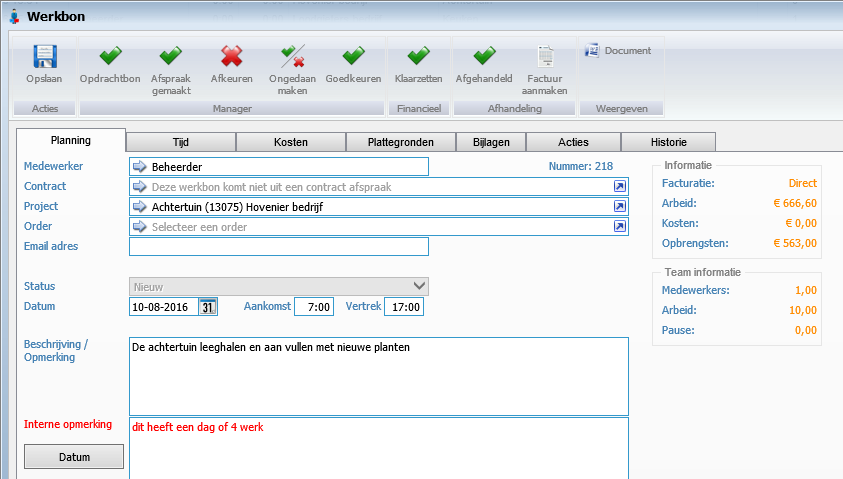Click the Afkeuren red cross icon
The image size is (843, 479).
(x=231, y=57)
